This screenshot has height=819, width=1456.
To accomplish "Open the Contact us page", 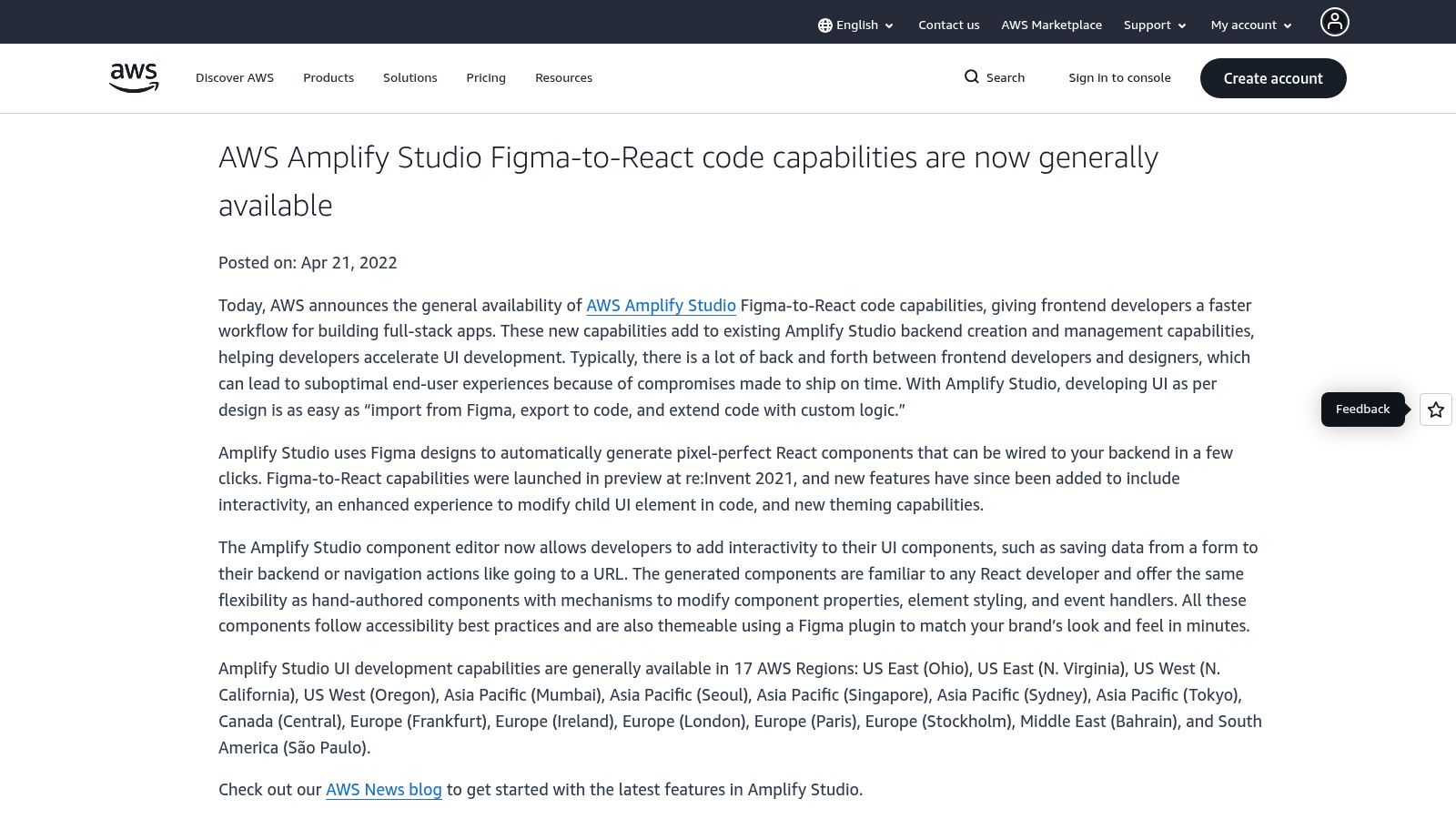I will click(948, 25).
